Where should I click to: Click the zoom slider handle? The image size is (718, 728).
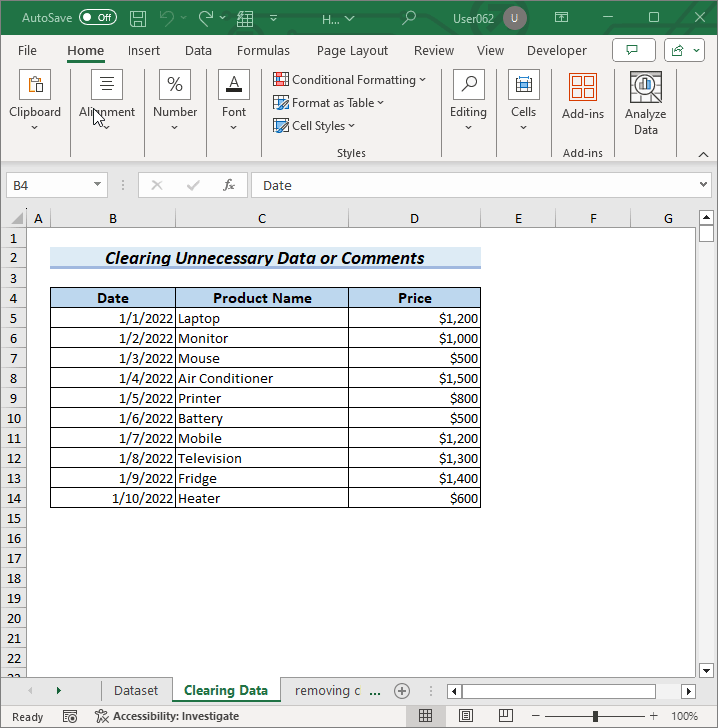[x=595, y=716]
